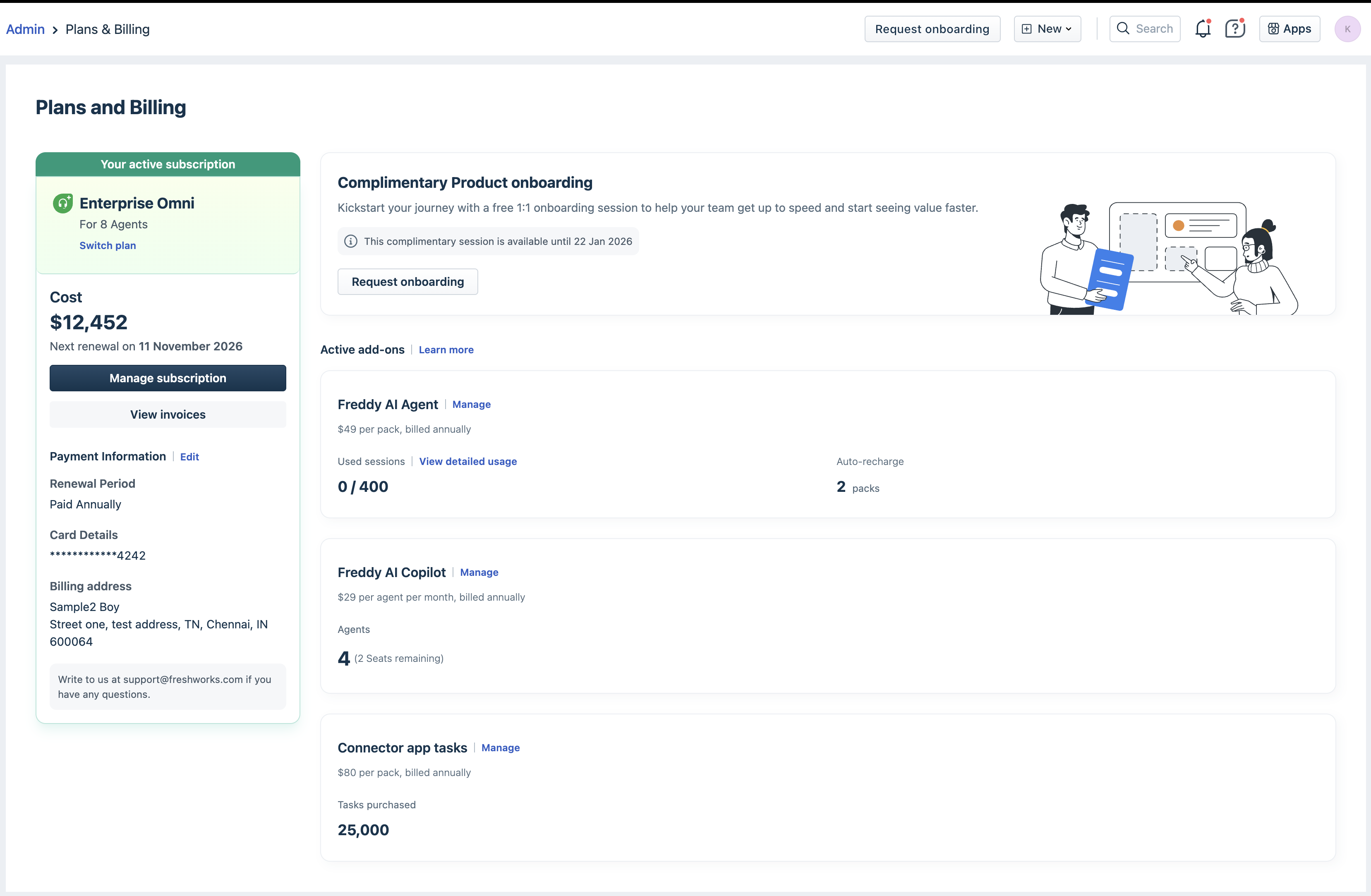Open View detailed usage link

(468, 461)
